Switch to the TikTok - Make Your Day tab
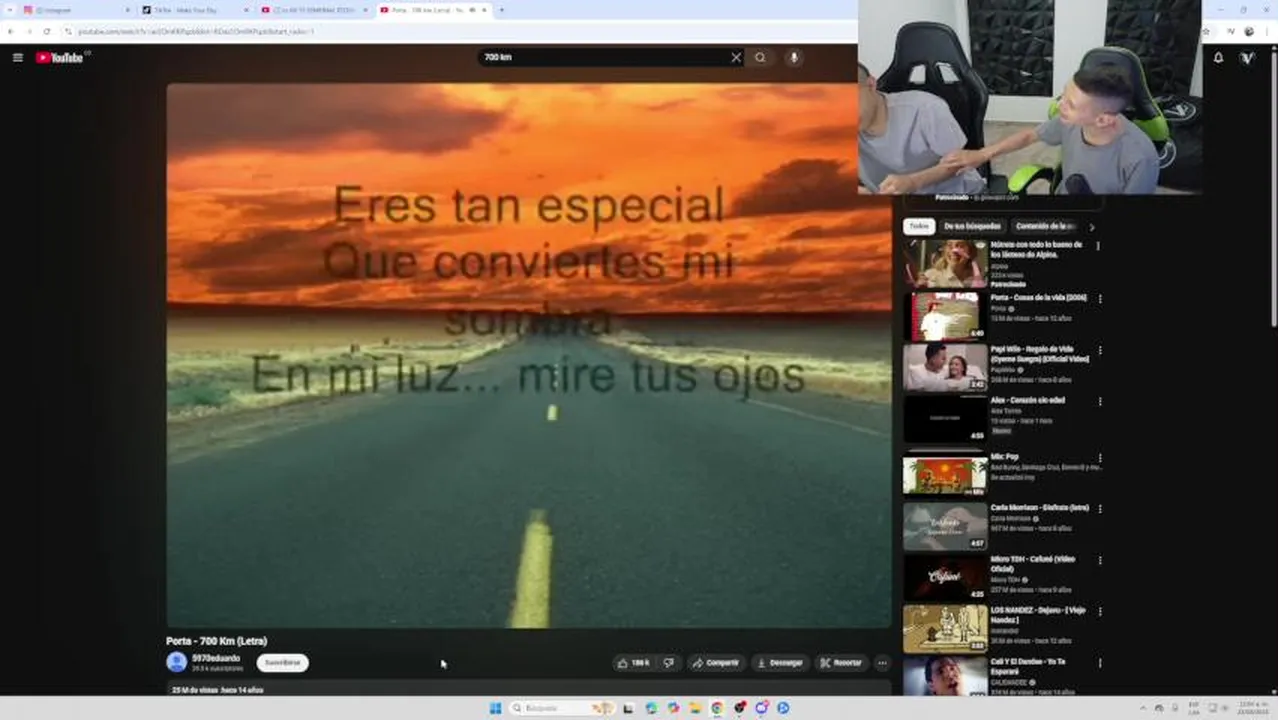This screenshot has height=720, width=1278. pyautogui.click(x=193, y=10)
